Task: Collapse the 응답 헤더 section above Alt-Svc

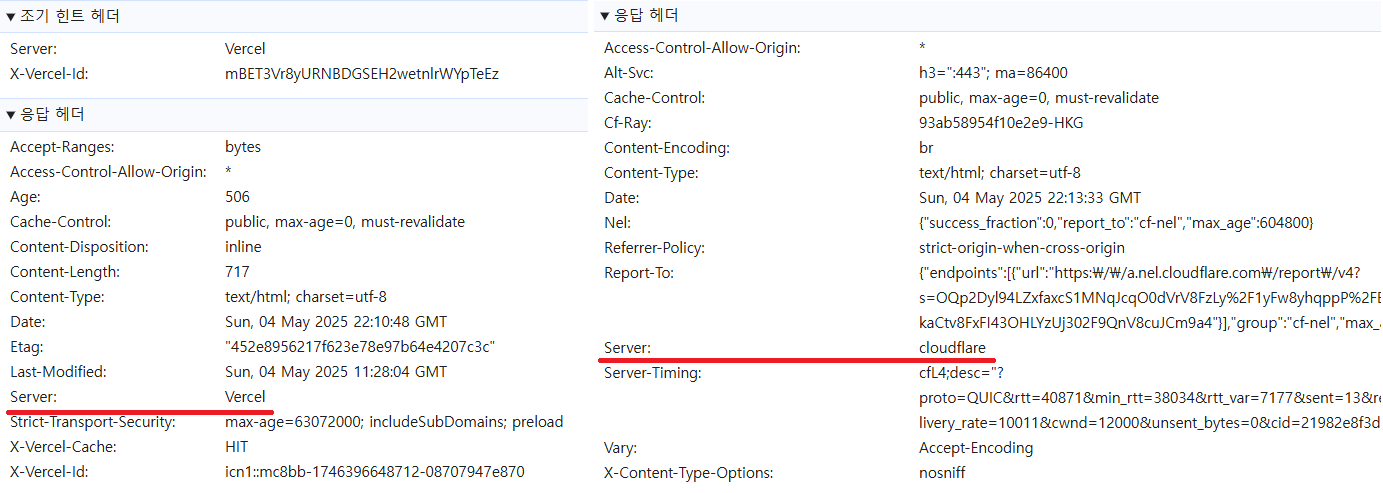Action: click(x=605, y=15)
